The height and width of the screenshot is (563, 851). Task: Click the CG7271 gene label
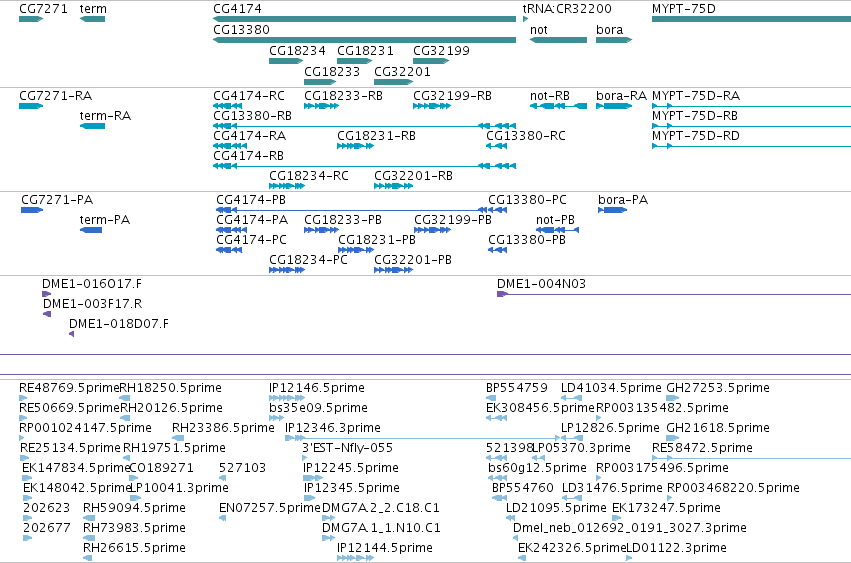(x=43, y=9)
